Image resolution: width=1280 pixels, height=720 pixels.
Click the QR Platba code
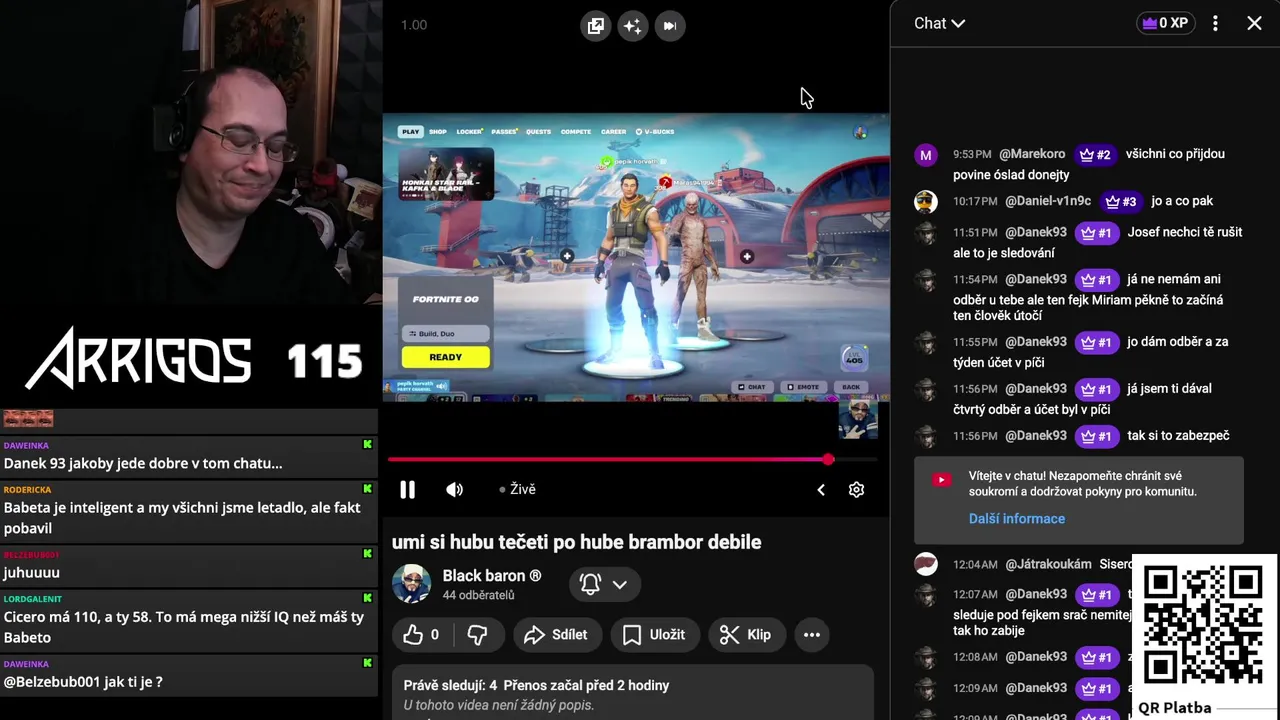point(1203,625)
